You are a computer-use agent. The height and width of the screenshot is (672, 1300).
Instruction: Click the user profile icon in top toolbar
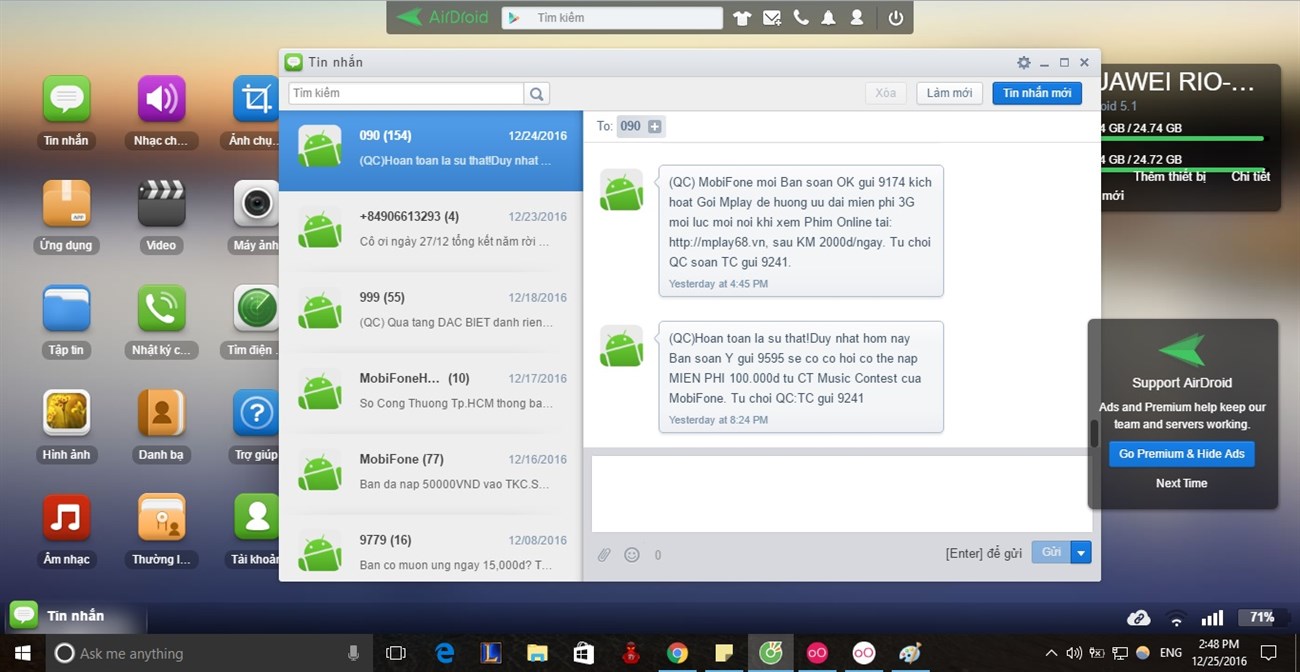[x=857, y=18]
